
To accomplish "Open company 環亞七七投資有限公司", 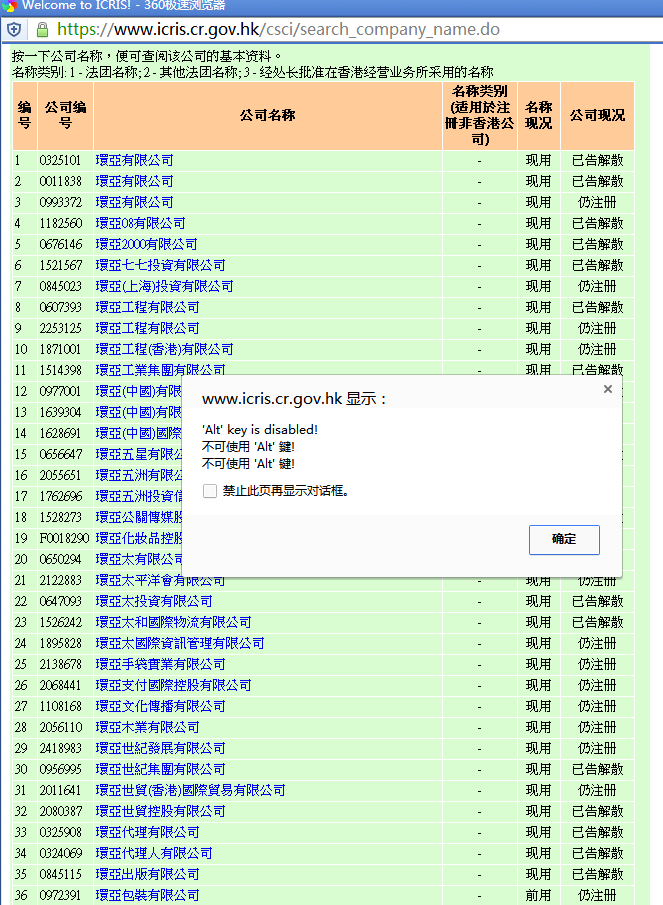I will (160, 265).
